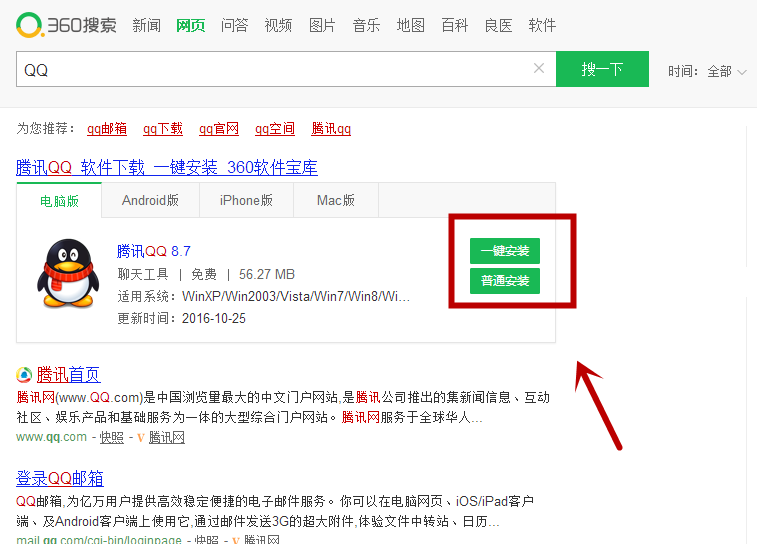Image resolution: width=757 pixels, height=544 pixels.
Task: Open the qq官网 suggestion
Action: pos(219,129)
